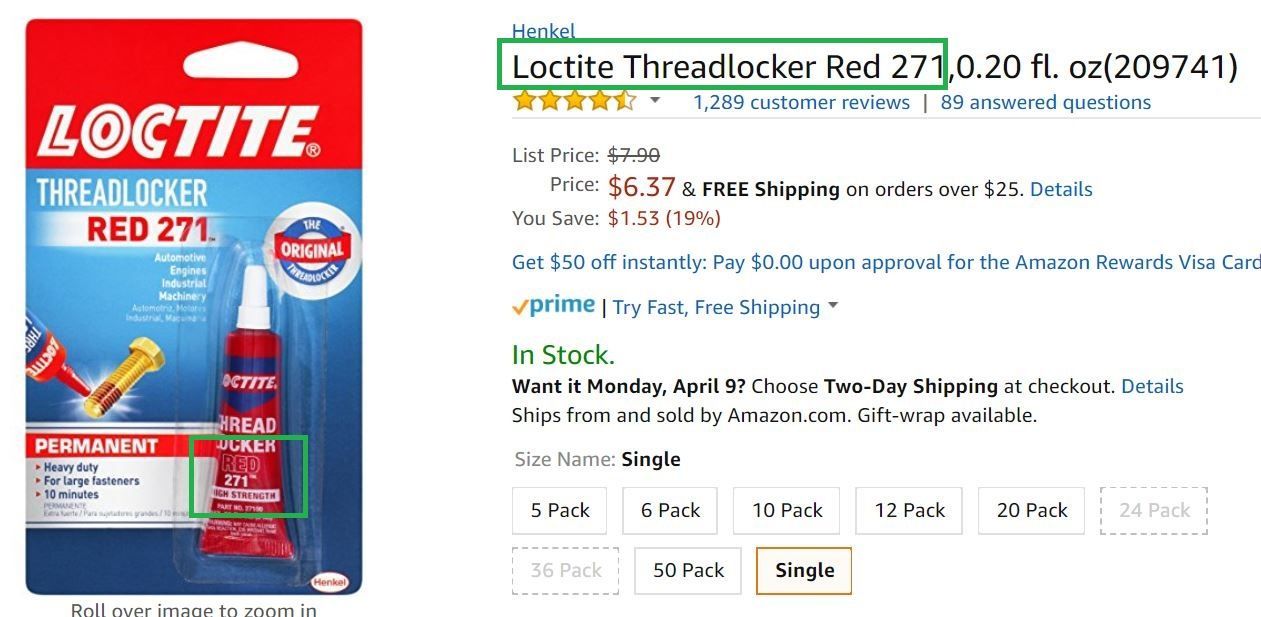Open the star rating breakdown arrow
The height and width of the screenshot is (617, 1261).
[x=655, y=101]
